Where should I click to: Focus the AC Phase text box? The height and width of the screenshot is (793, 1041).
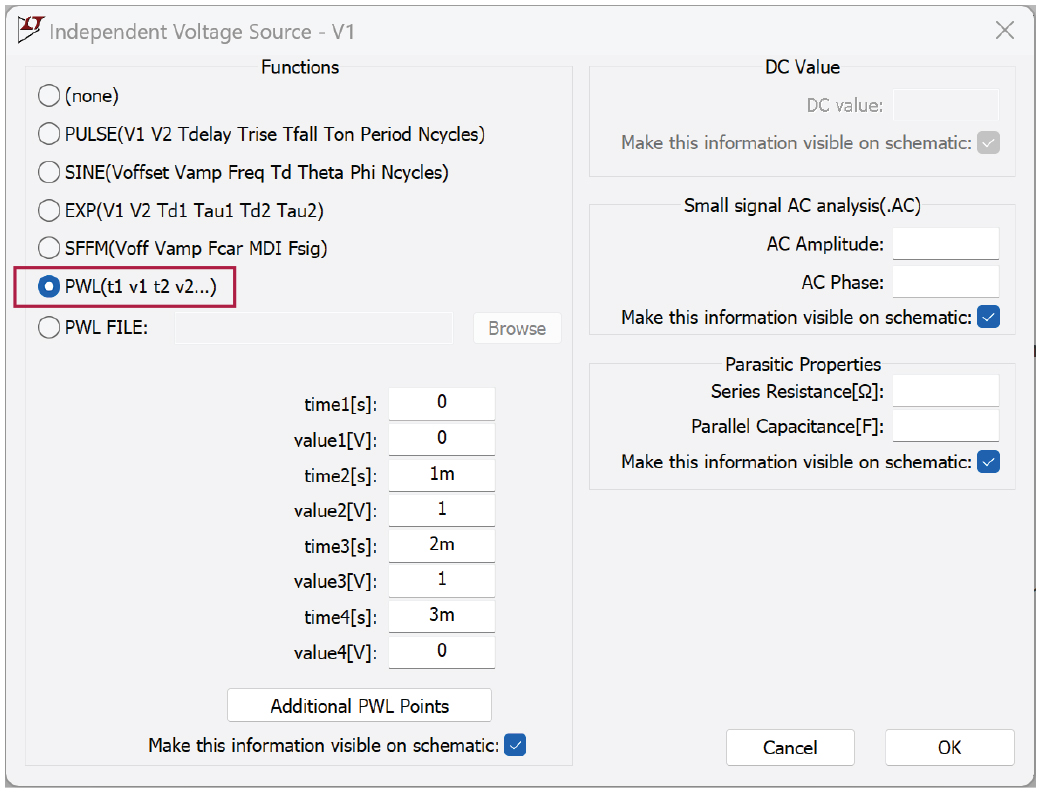tap(945, 282)
